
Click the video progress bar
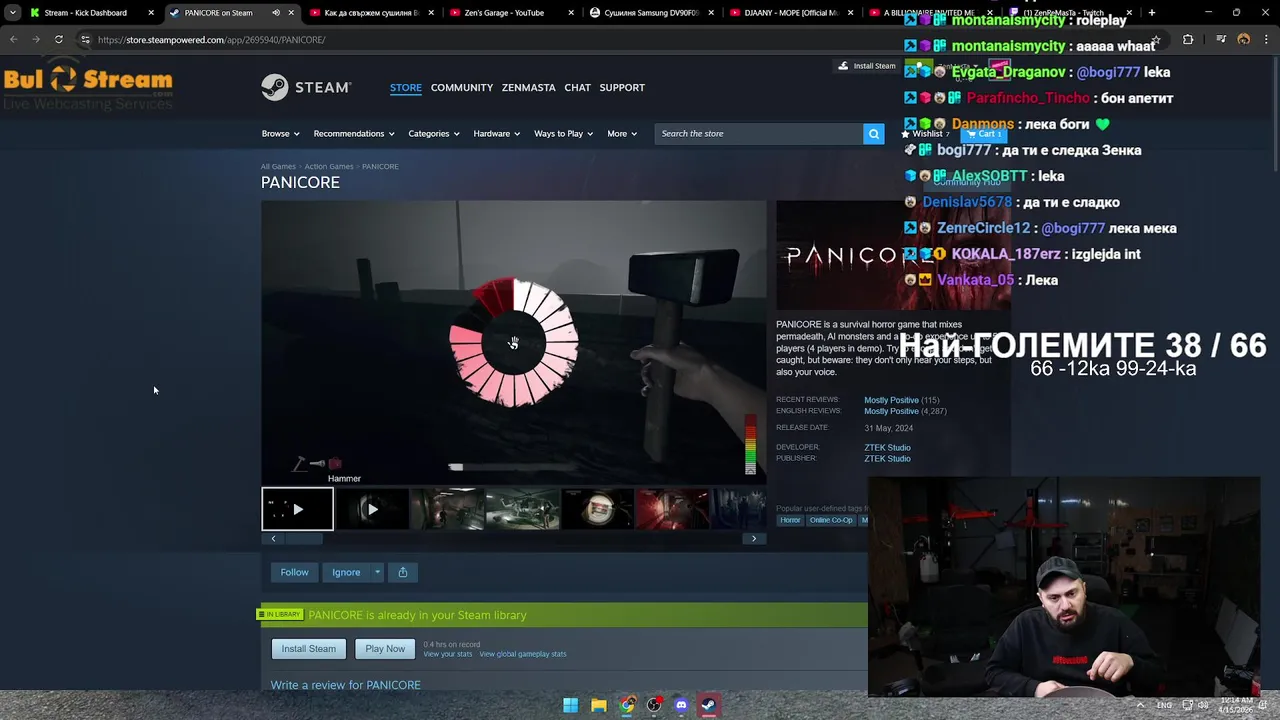click(x=511, y=467)
